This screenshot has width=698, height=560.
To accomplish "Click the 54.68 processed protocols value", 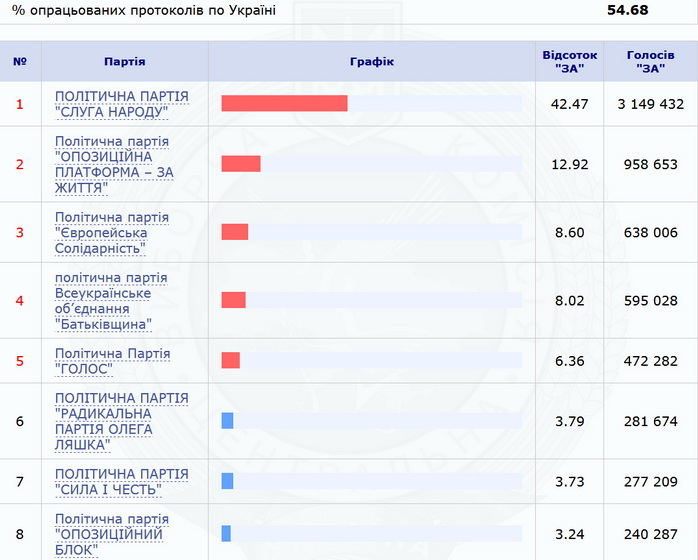I will (x=628, y=10).
